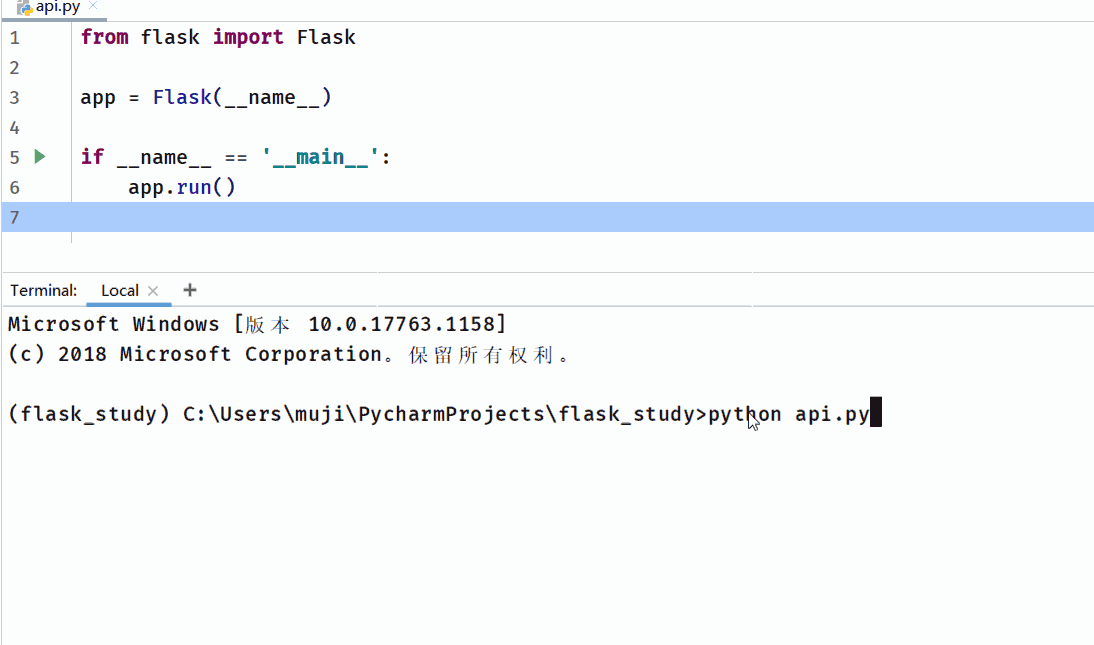Viewport: 1094px width, 645px height.
Task: Click app.run() on line 6
Action: [x=180, y=187]
